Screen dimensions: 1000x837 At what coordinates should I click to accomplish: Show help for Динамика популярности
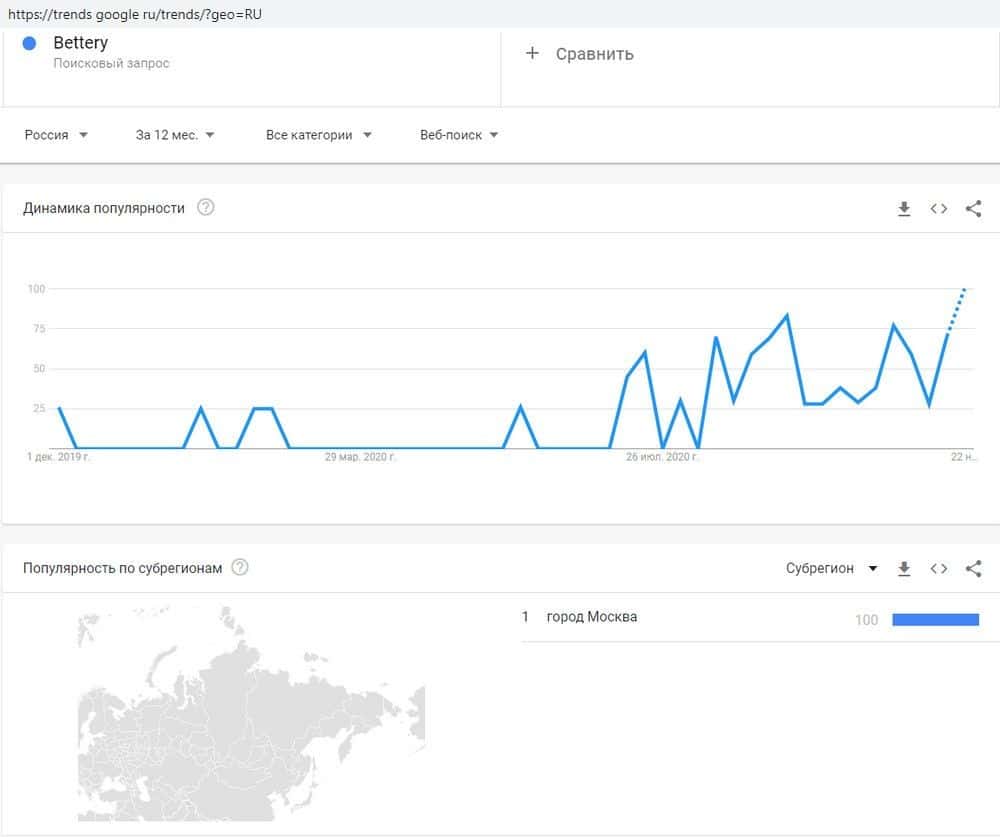point(206,208)
